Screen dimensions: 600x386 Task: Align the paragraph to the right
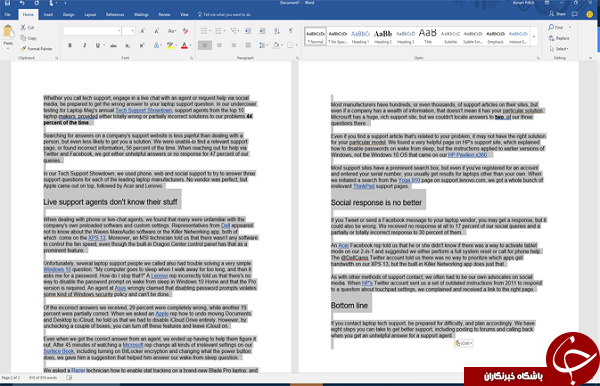click(x=234, y=46)
